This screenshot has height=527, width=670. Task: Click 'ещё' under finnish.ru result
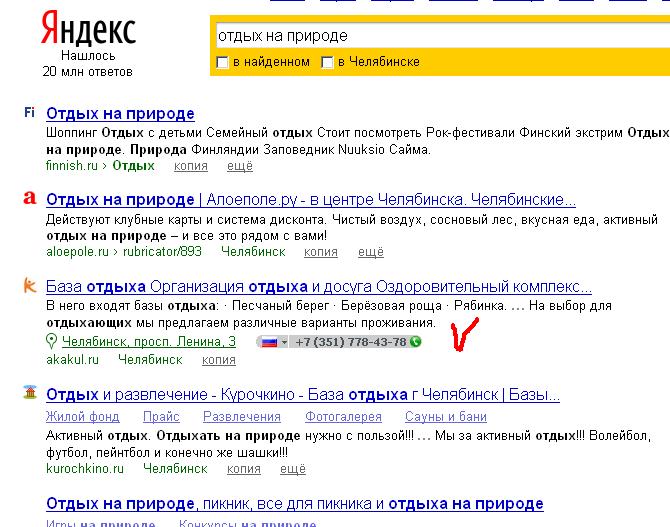pyautogui.click(x=240, y=166)
